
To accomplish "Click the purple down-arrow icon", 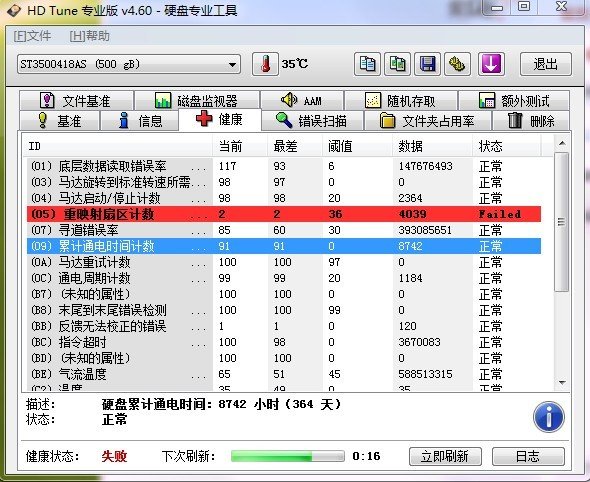I will point(491,64).
